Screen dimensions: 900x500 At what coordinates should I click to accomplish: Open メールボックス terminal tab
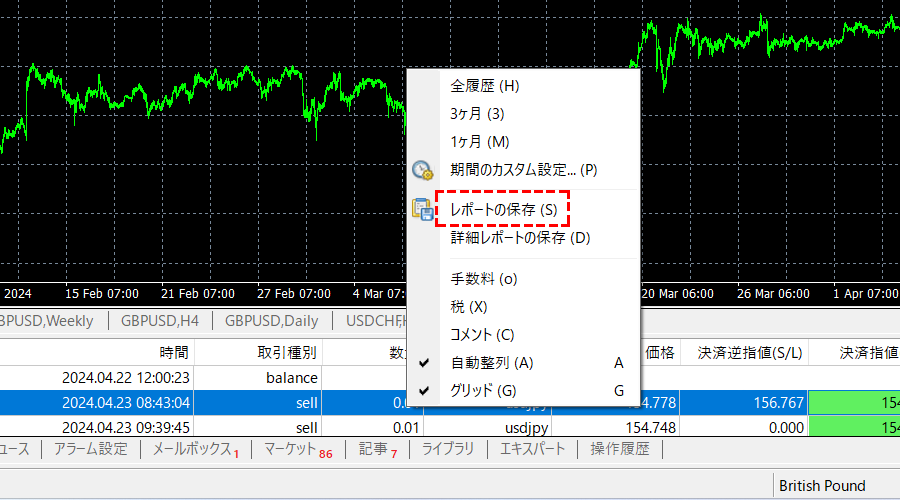pyautogui.click(x=195, y=449)
